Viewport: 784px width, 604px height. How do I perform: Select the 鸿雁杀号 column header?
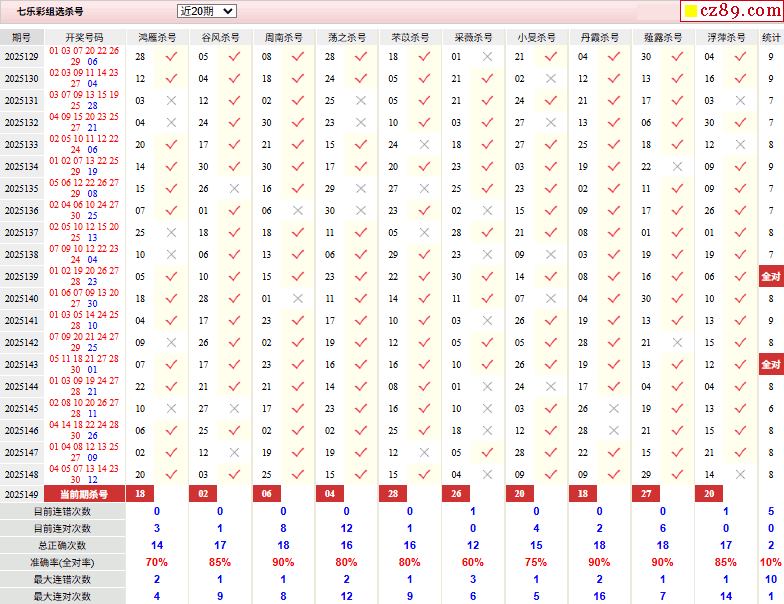click(156, 37)
